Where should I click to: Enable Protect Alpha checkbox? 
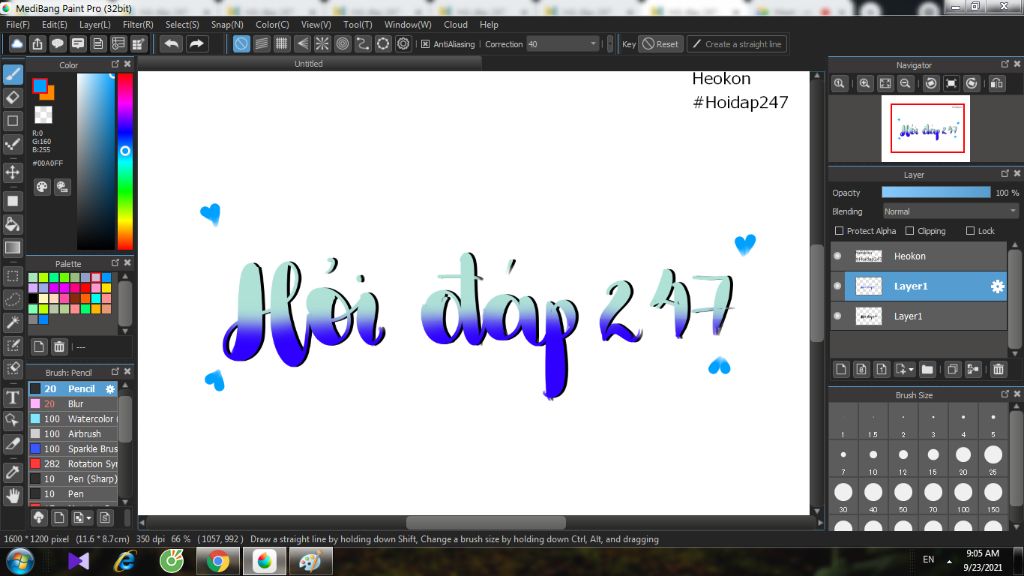[x=839, y=231]
